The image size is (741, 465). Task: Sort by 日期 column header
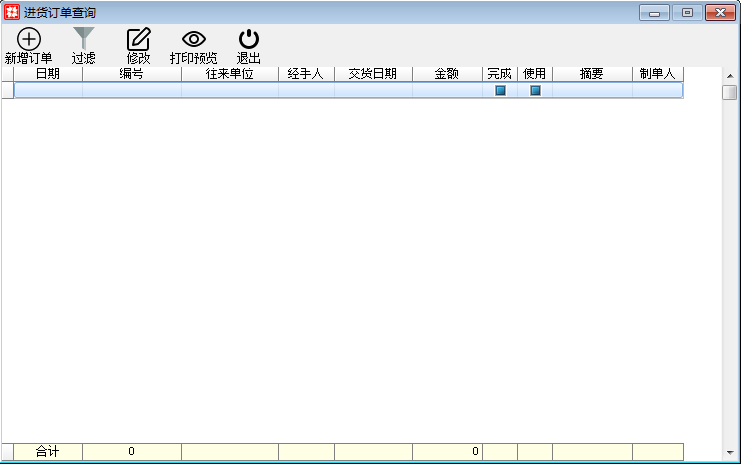[48, 74]
